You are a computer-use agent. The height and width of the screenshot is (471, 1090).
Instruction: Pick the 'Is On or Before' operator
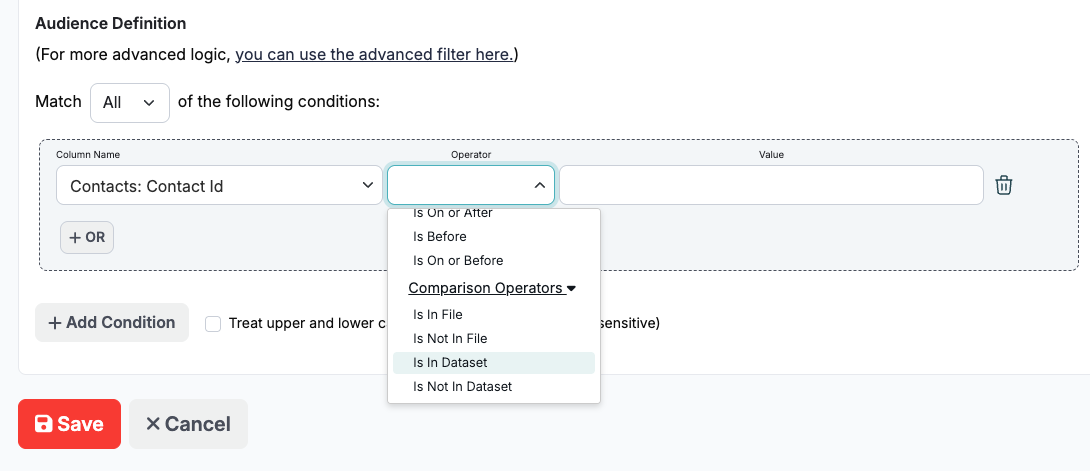458,260
